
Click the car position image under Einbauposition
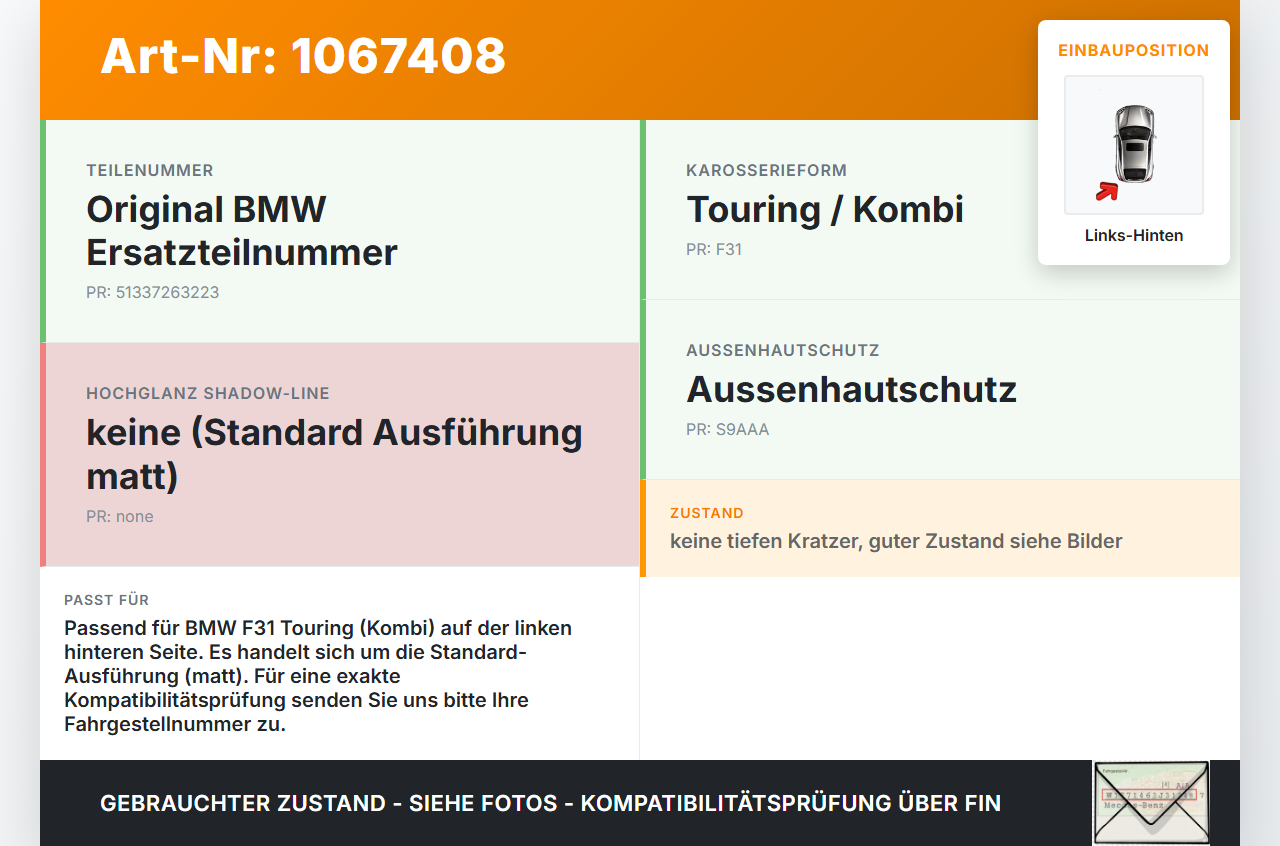coord(1134,145)
